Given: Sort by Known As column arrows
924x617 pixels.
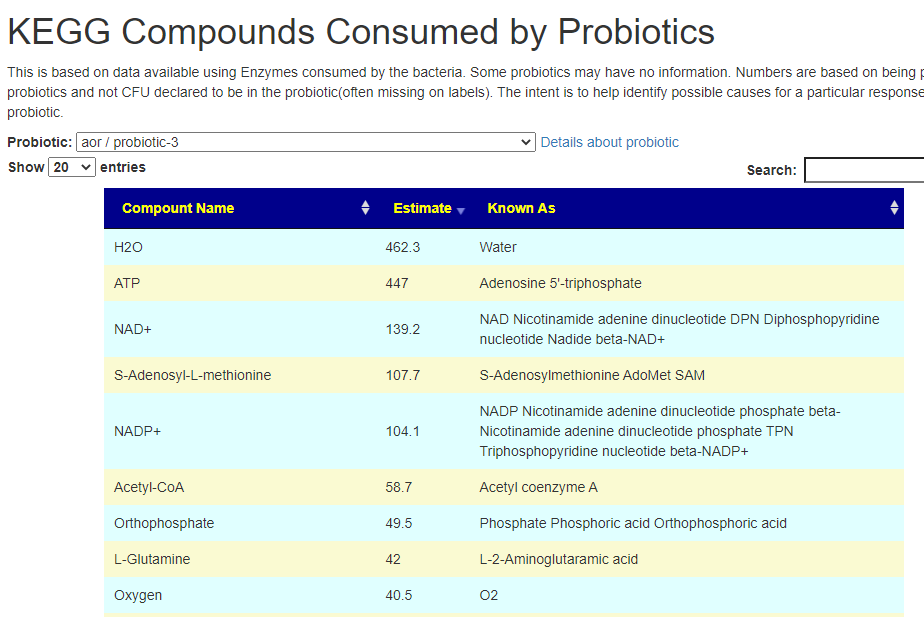Looking at the screenshot, I should pos(894,207).
